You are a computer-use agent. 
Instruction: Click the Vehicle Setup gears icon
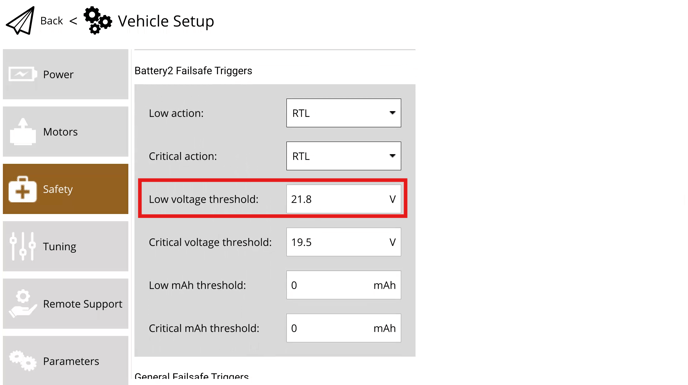pyautogui.click(x=97, y=21)
